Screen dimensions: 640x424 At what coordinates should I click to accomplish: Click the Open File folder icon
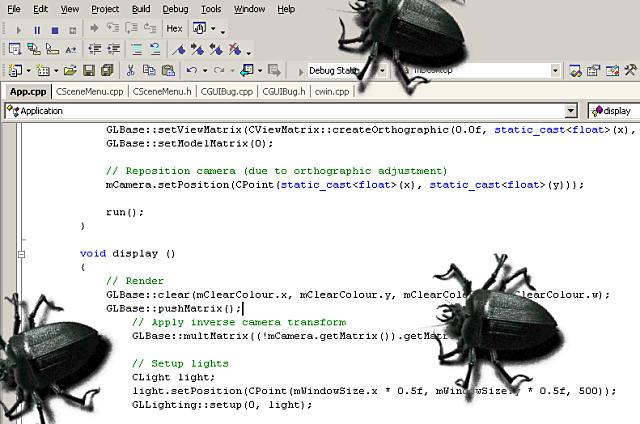point(70,71)
